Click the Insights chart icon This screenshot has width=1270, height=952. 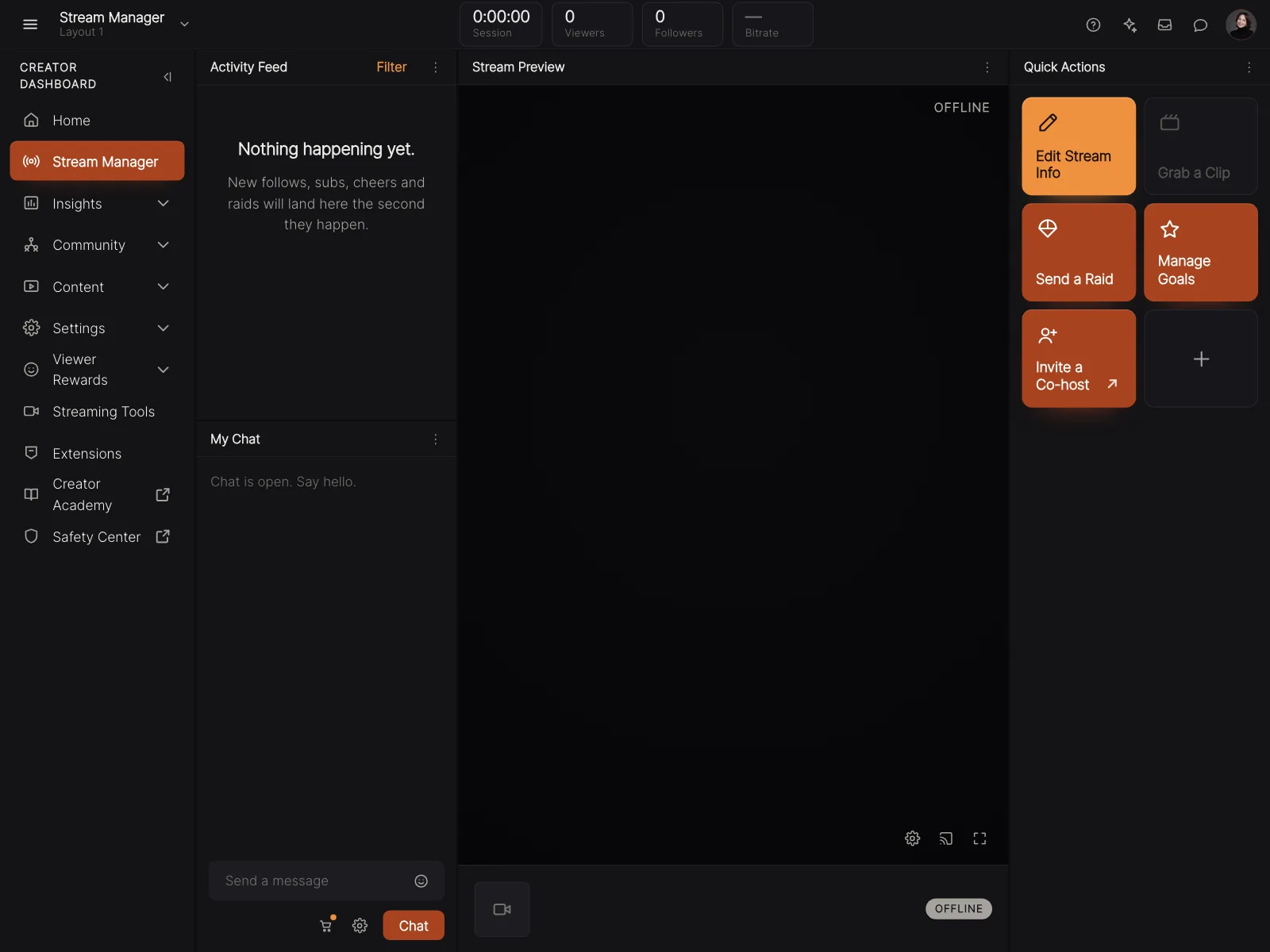coord(31,203)
